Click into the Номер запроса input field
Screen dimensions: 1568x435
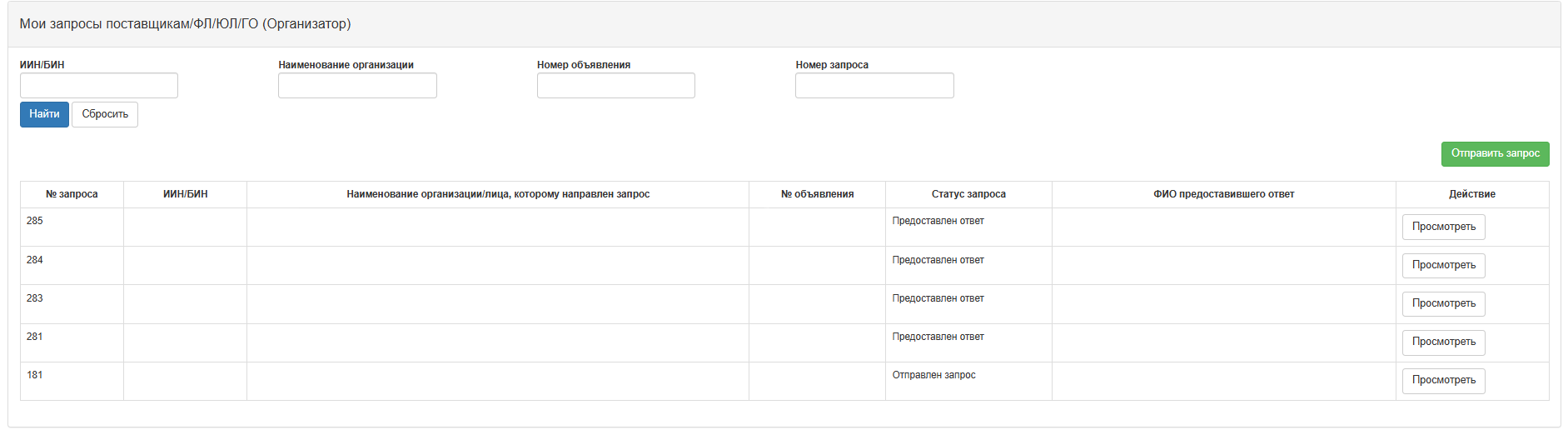[874, 85]
